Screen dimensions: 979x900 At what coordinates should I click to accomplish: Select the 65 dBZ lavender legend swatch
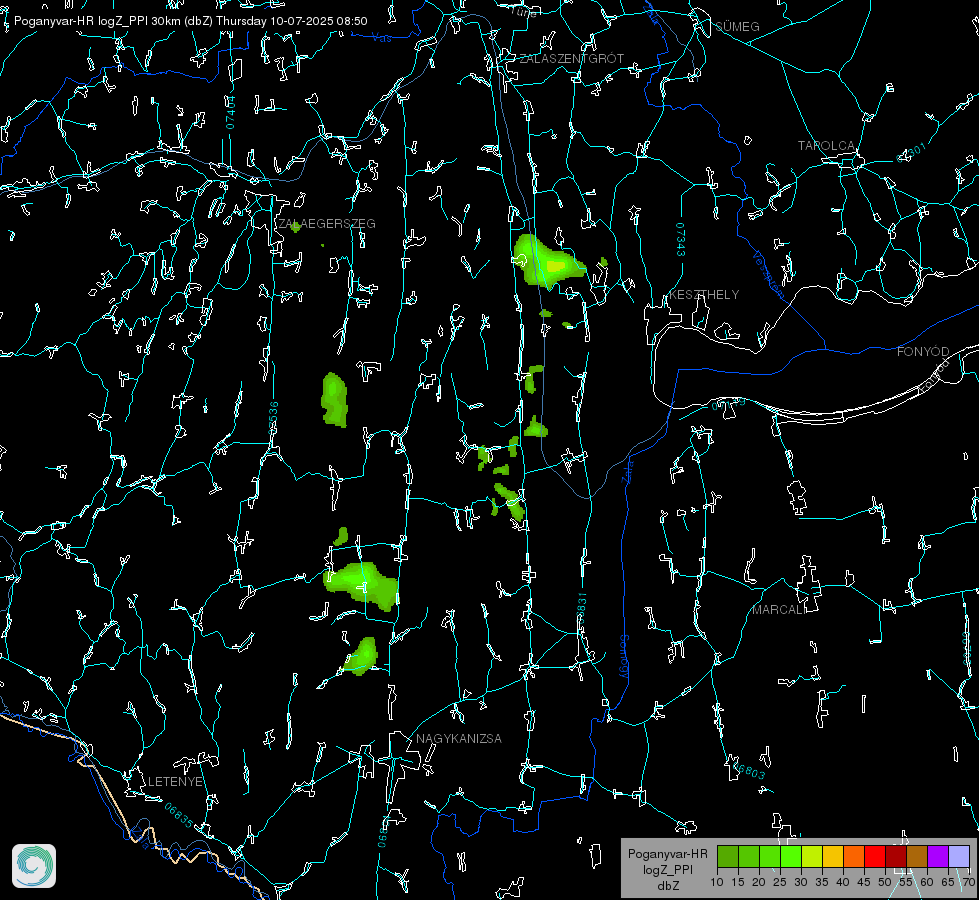click(x=958, y=856)
